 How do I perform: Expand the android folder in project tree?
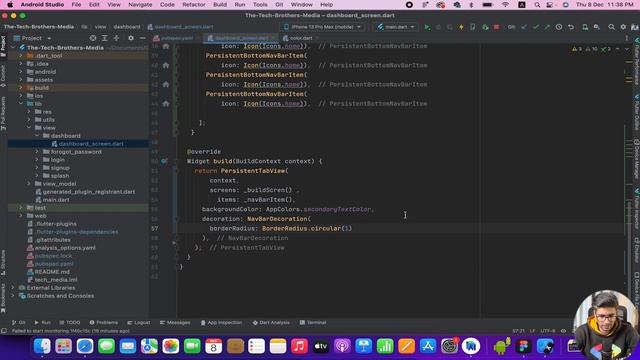point(21,72)
